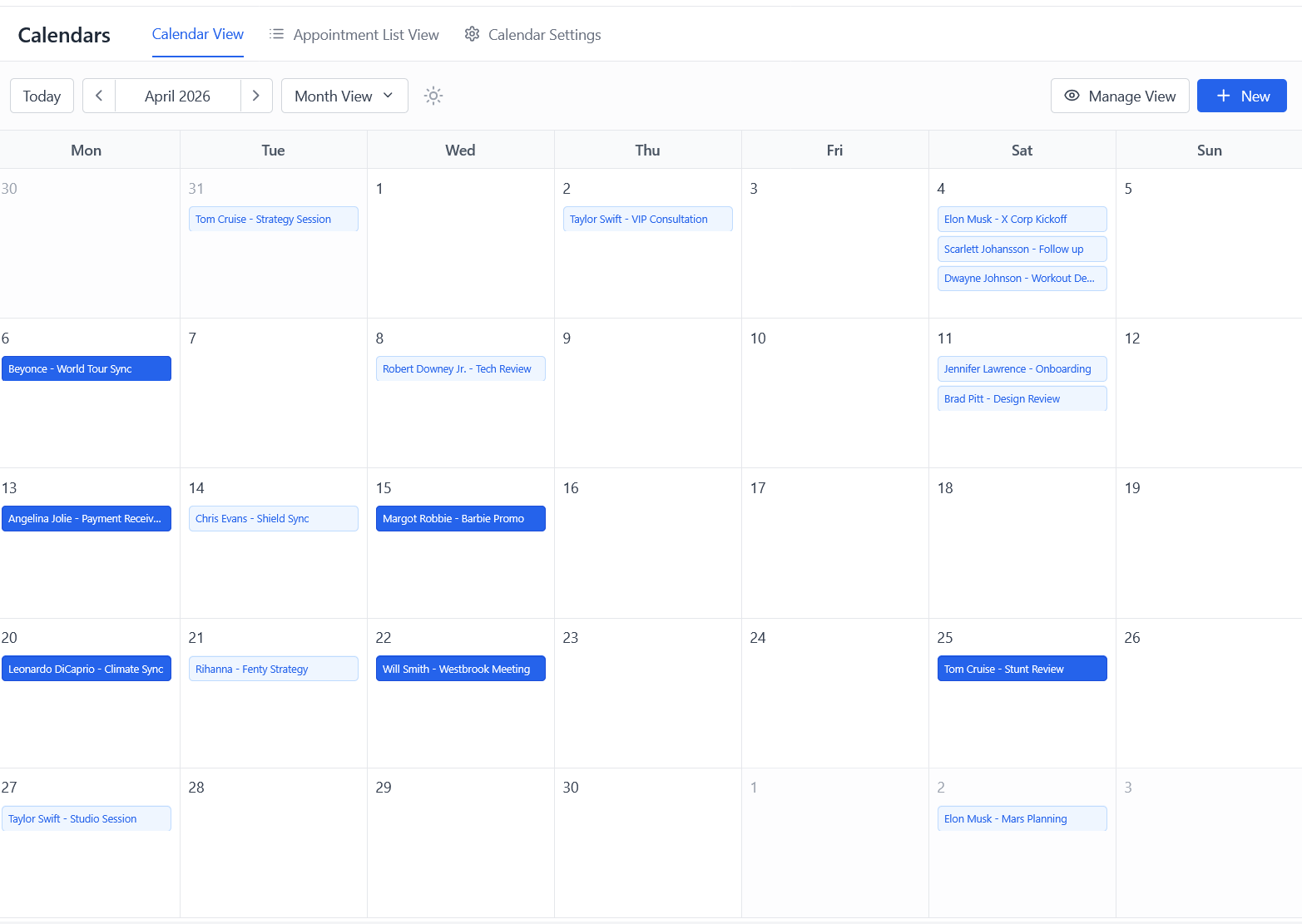Open the Month View dropdown

pyautogui.click(x=344, y=96)
